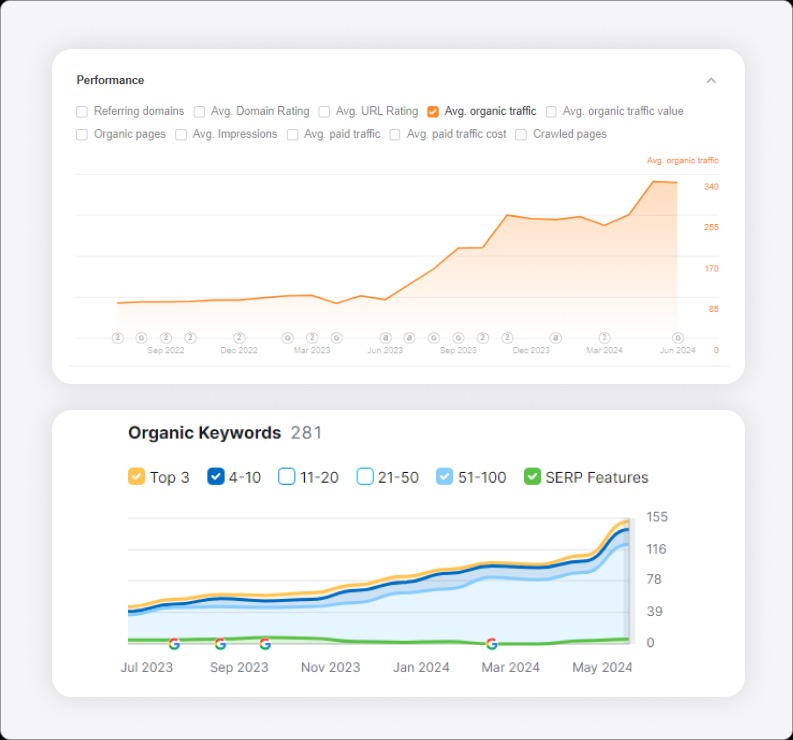Viewport: 793px width, 740px height.
Task: Click the Google update icon near Mar 2024
Action: pyautogui.click(x=491, y=644)
